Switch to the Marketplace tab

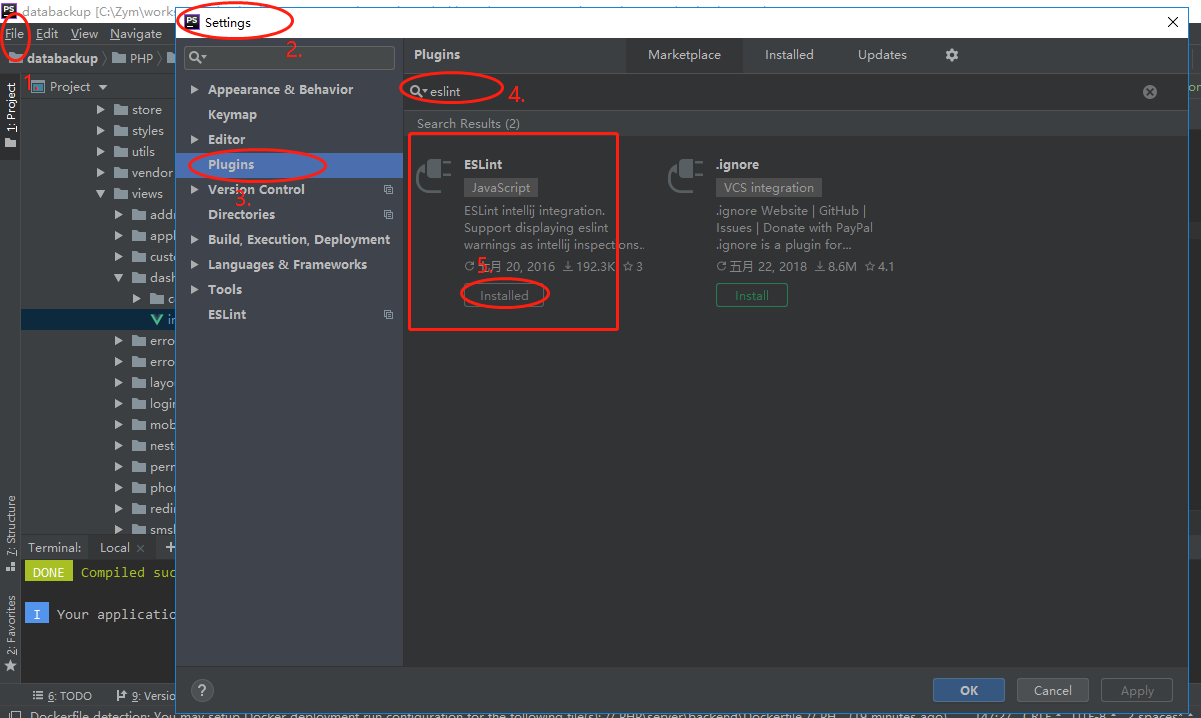[x=684, y=55]
